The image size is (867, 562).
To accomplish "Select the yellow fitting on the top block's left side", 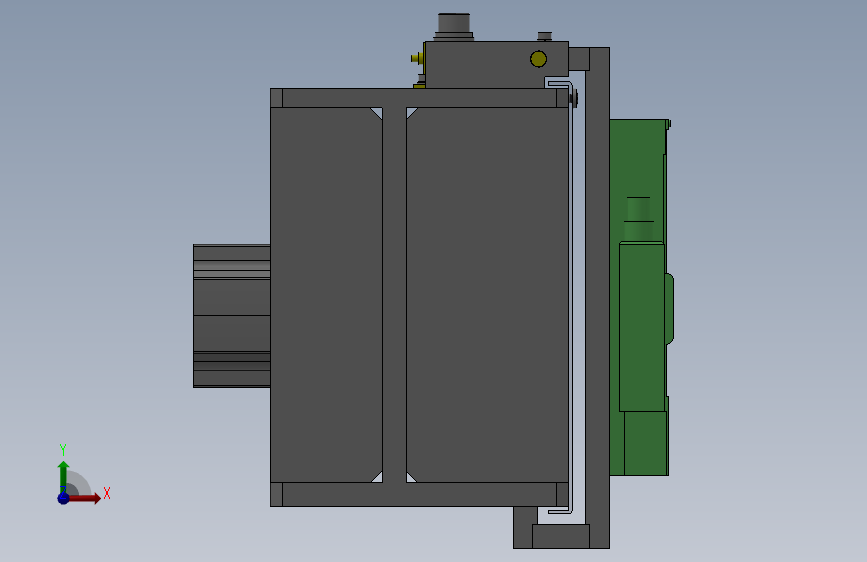I will pos(417,58).
